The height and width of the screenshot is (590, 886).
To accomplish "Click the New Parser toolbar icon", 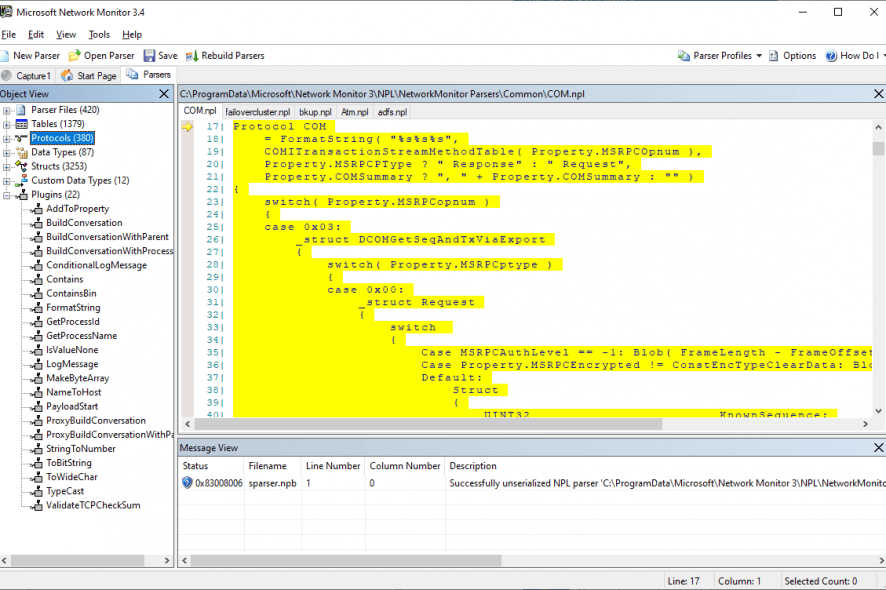I will [x=5, y=55].
